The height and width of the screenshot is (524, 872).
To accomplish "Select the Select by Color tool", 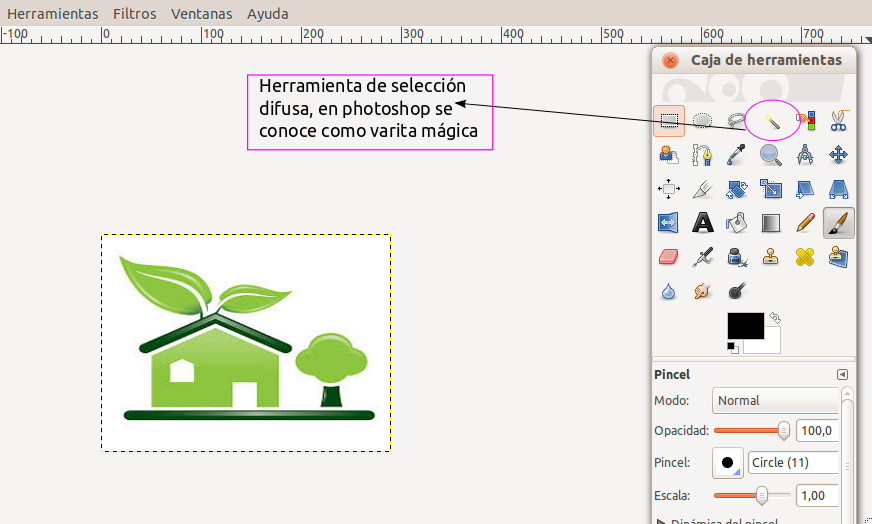I will (805, 120).
